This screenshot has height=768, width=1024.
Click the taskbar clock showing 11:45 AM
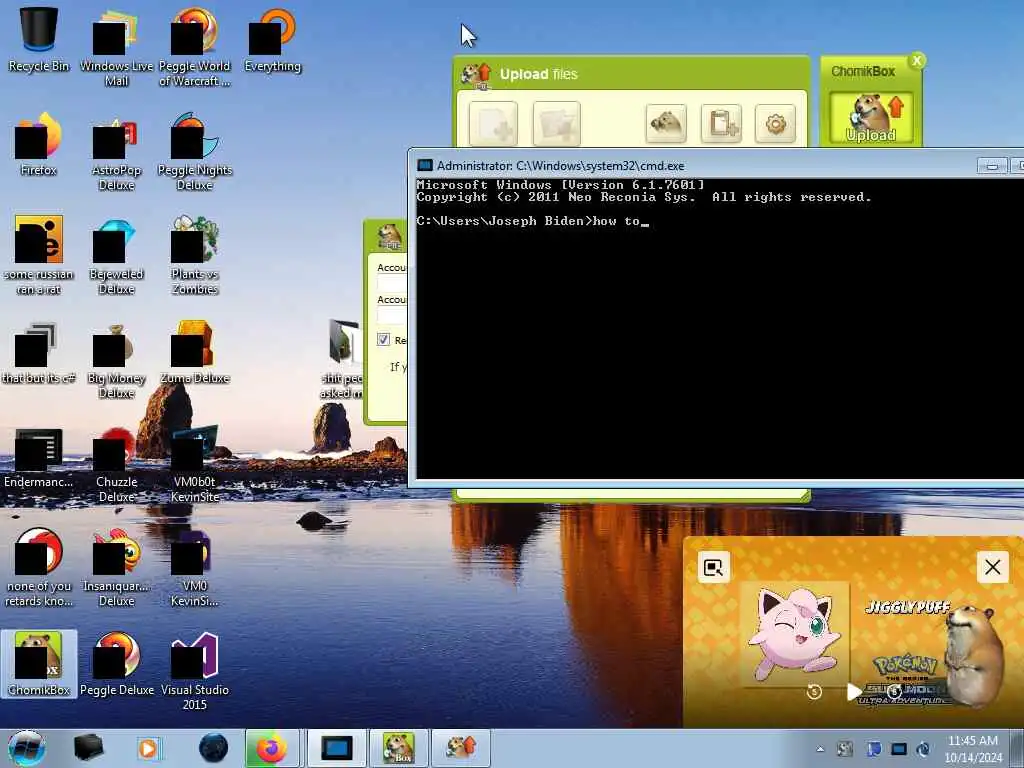pos(972,749)
